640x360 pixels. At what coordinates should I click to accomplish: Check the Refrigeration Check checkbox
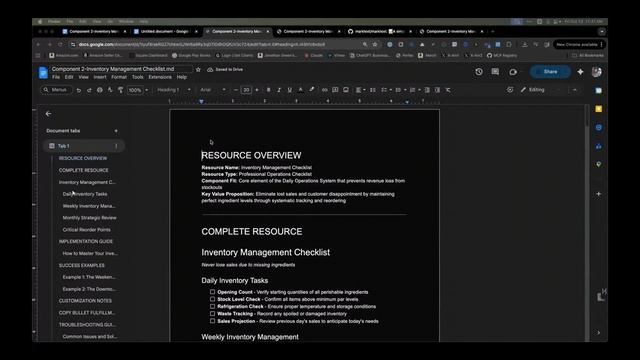pyautogui.click(x=212, y=306)
